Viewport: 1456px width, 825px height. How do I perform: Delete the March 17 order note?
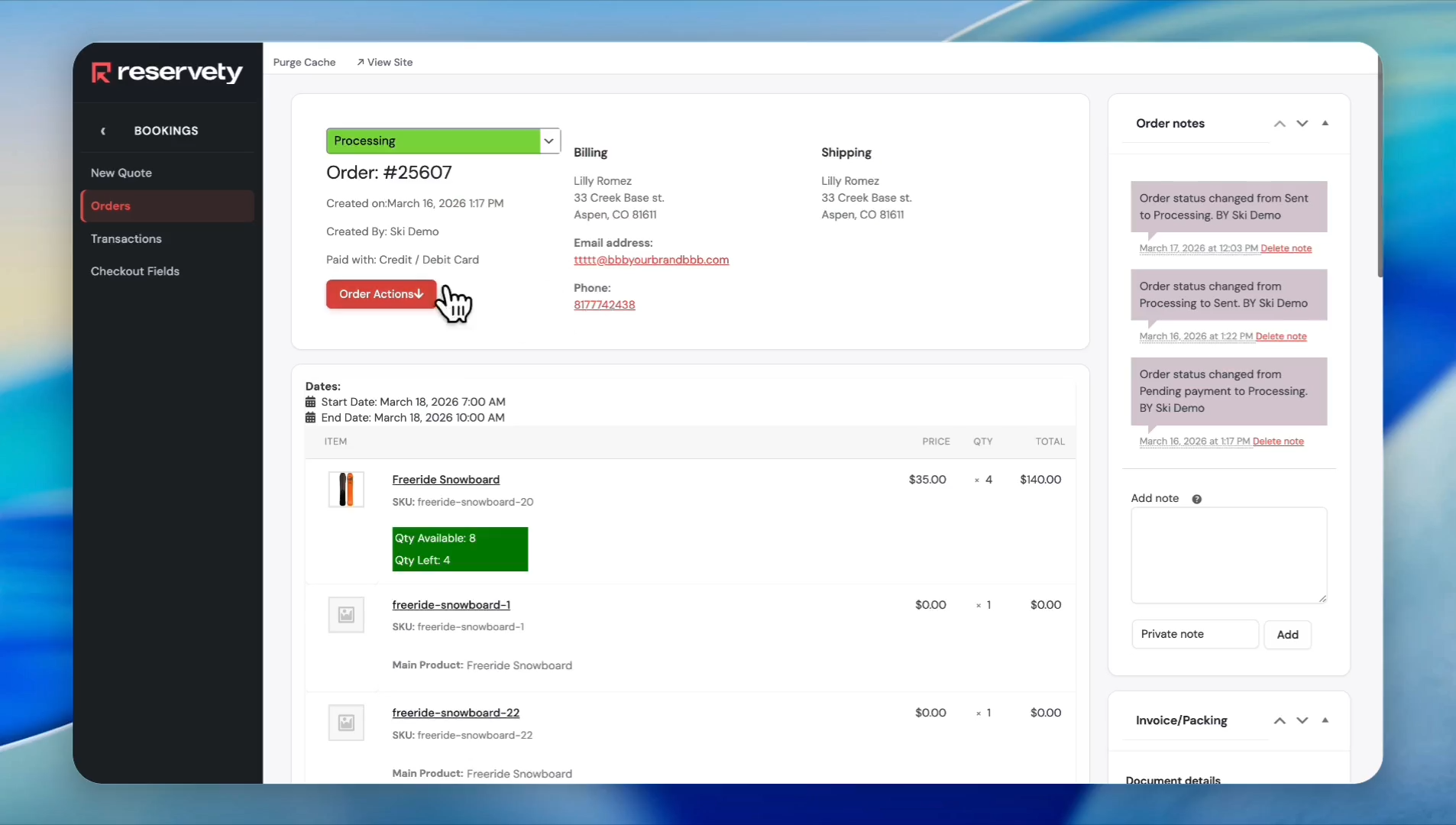click(x=1286, y=248)
